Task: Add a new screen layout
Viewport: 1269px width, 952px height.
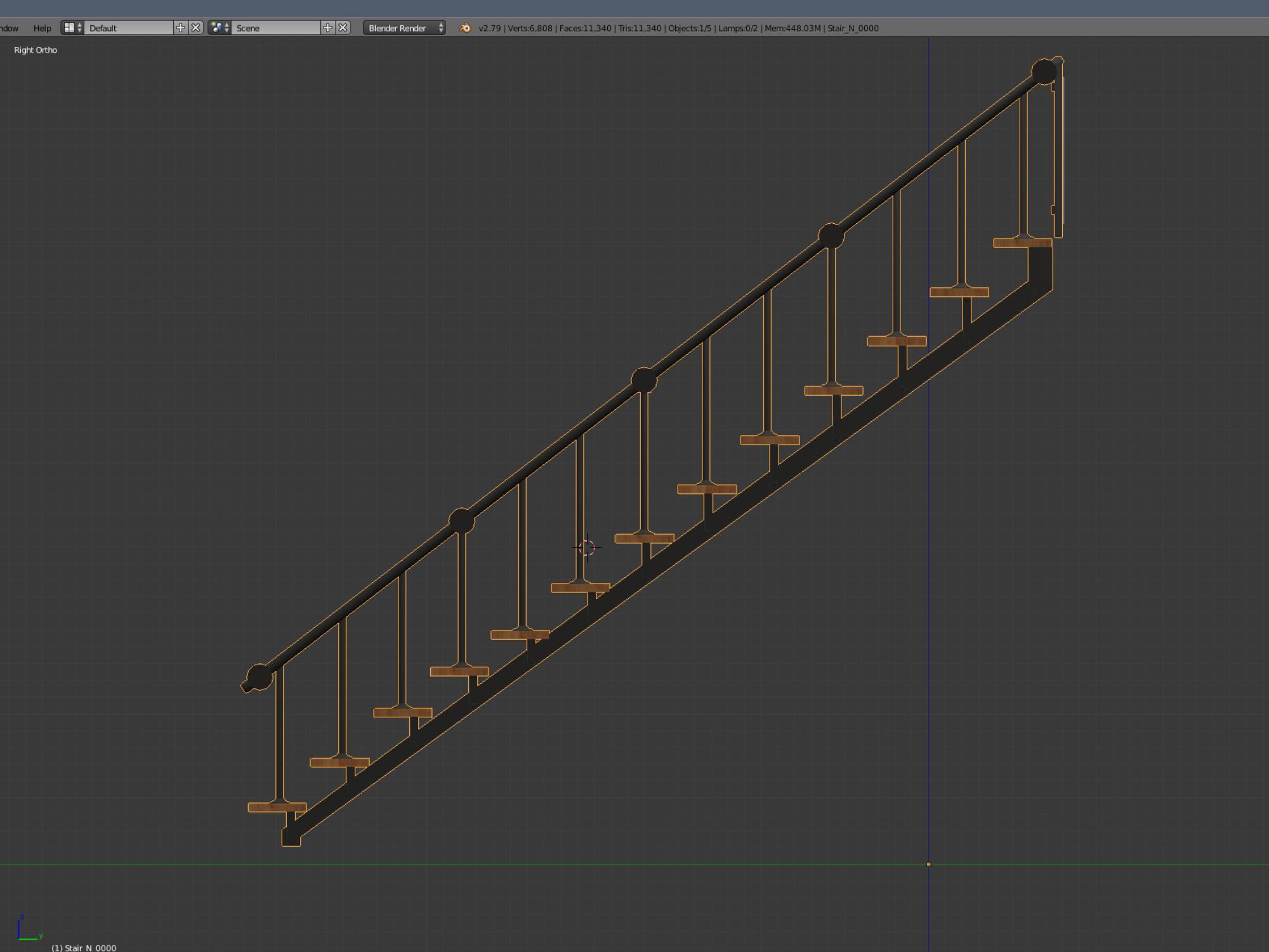Action: 181,28
